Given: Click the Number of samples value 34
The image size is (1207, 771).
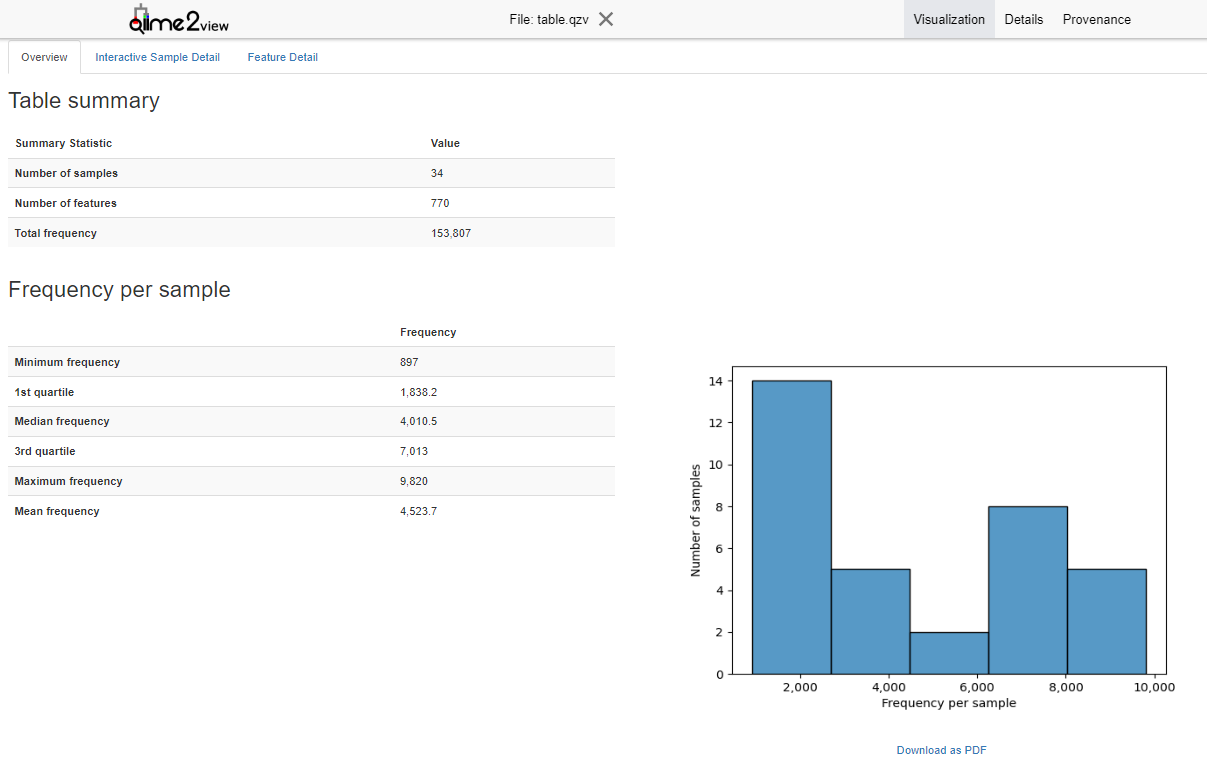Looking at the screenshot, I should click(x=437, y=173).
